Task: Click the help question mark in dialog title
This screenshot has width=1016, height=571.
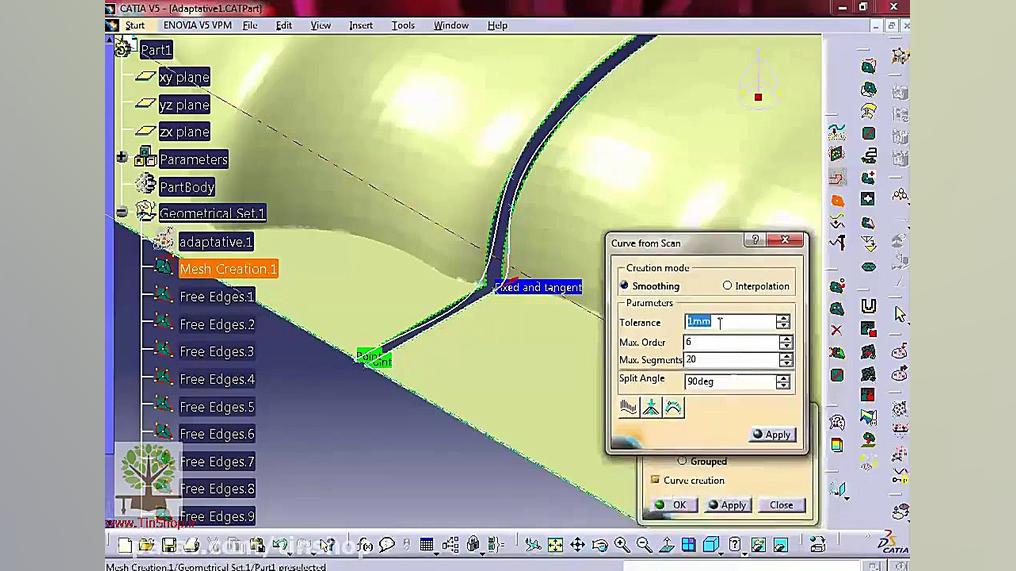Action: tap(755, 240)
